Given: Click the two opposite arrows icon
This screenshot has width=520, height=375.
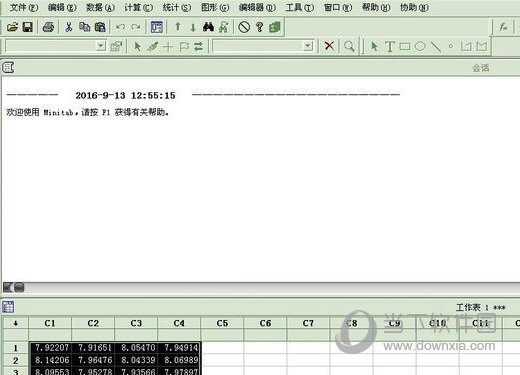Looking at the screenshot, I should pyautogui.click(x=198, y=46).
